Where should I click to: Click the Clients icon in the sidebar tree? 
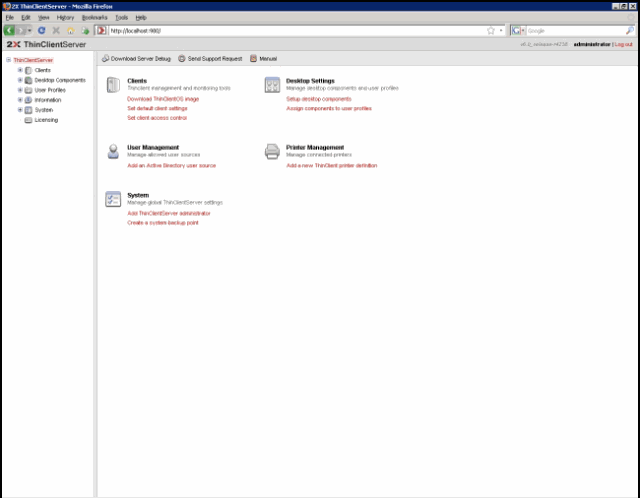point(29,70)
